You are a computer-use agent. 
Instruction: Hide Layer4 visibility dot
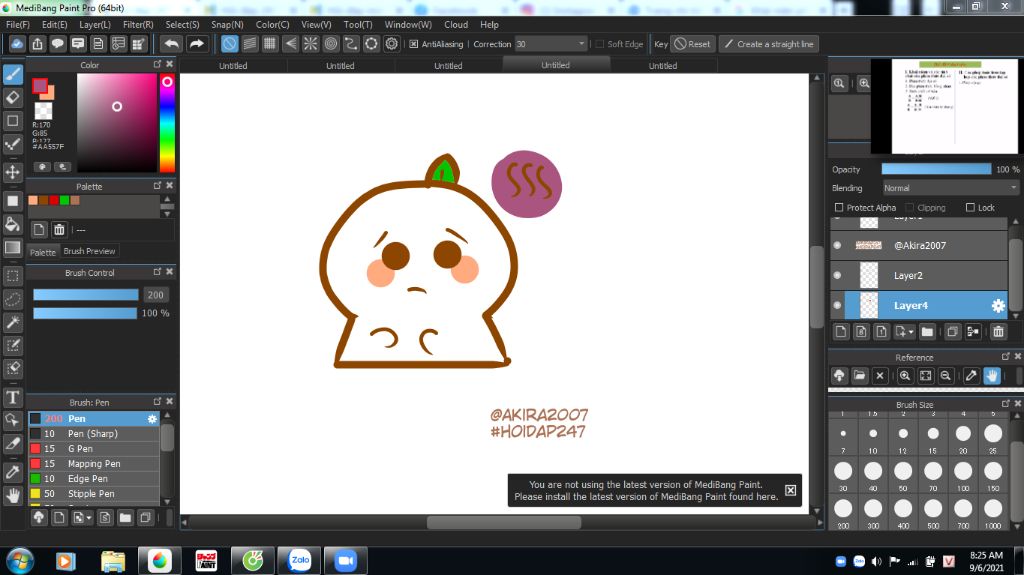(837, 305)
